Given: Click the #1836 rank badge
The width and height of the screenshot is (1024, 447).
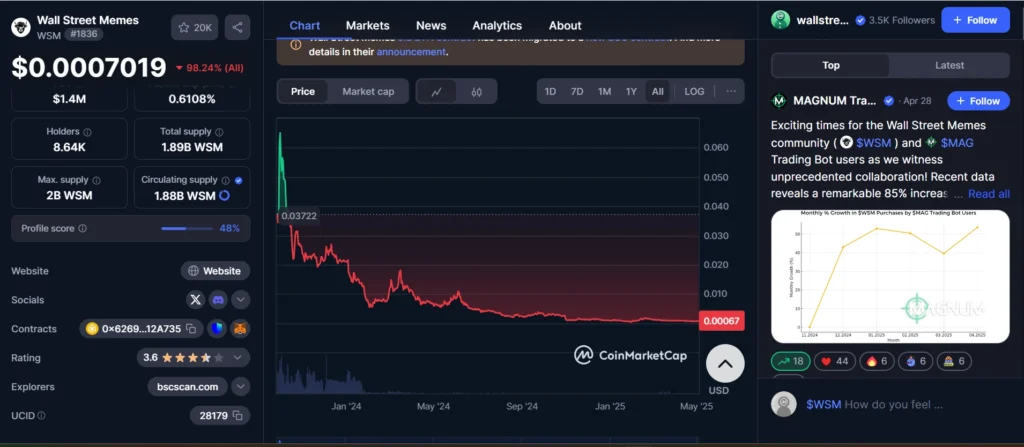Looking at the screenshot, I should tap(84, 35).
